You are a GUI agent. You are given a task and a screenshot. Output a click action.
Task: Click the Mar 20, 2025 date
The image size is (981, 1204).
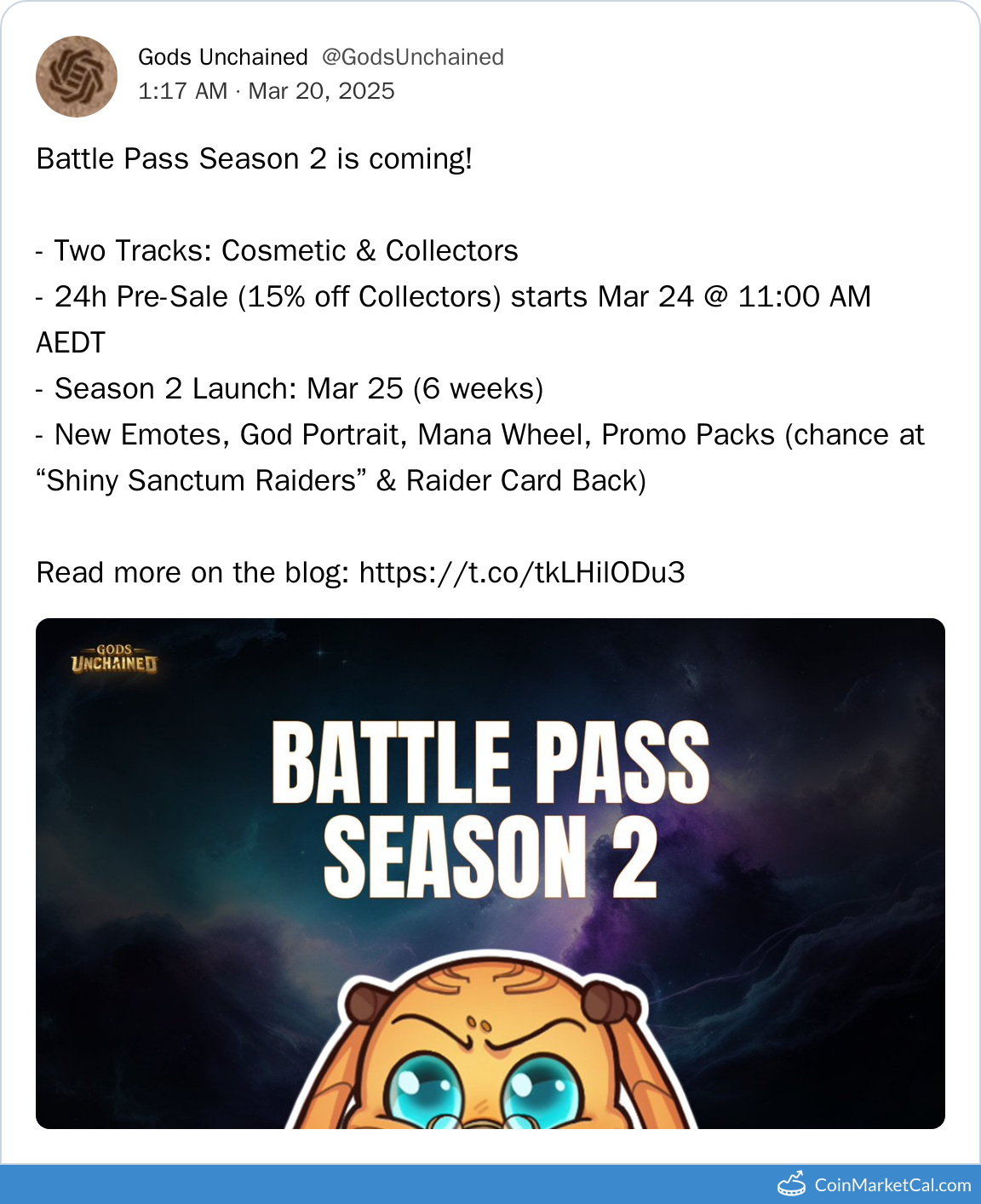[322, 91]
